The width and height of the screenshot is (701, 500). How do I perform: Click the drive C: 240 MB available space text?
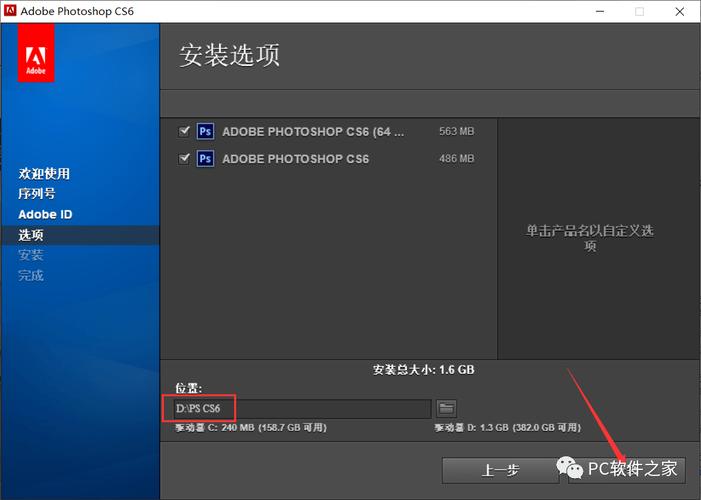tap(251, 428)
